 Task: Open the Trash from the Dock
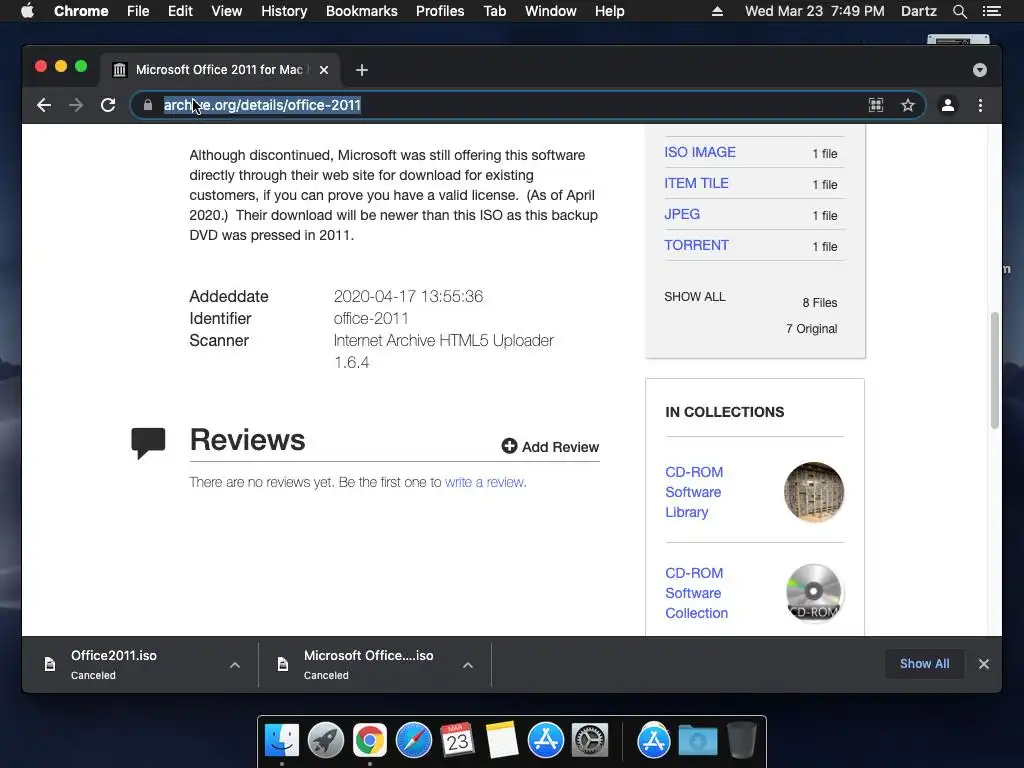[742, 740]
